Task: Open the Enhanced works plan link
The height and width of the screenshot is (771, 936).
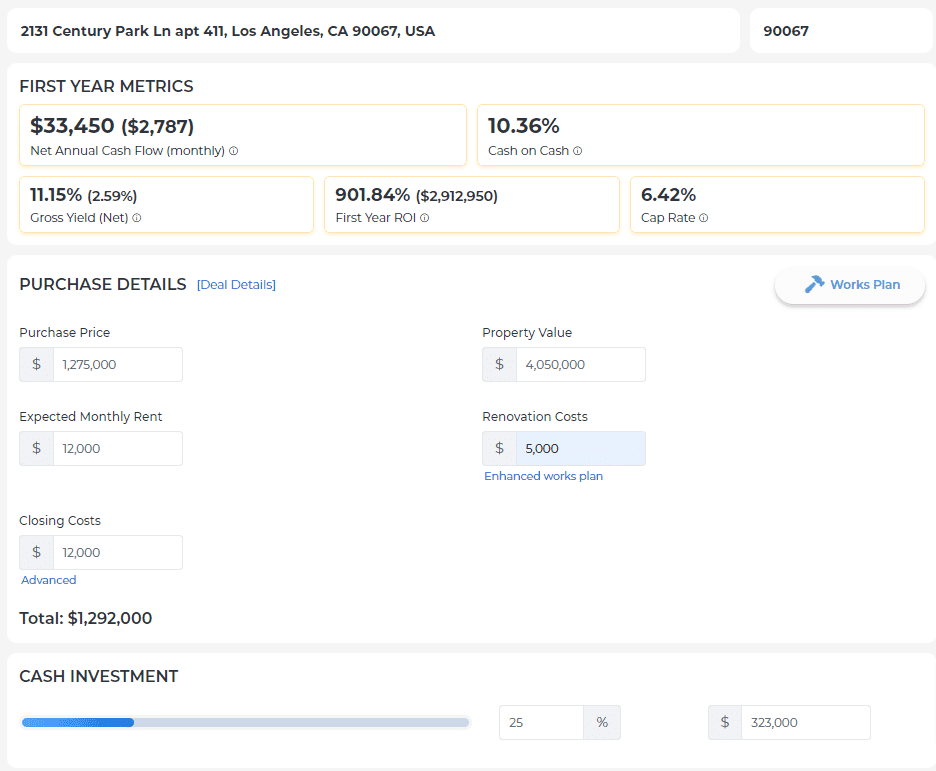Action: point(543,476)
